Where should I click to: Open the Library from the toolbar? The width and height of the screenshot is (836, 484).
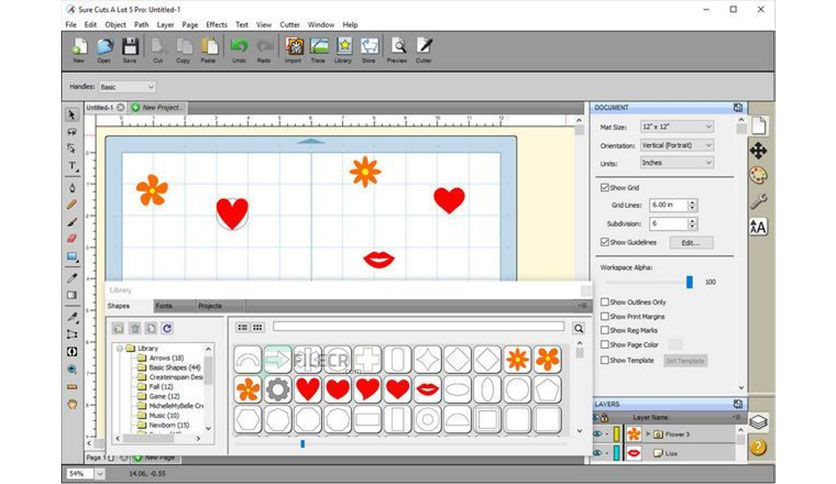click(343, 49)
